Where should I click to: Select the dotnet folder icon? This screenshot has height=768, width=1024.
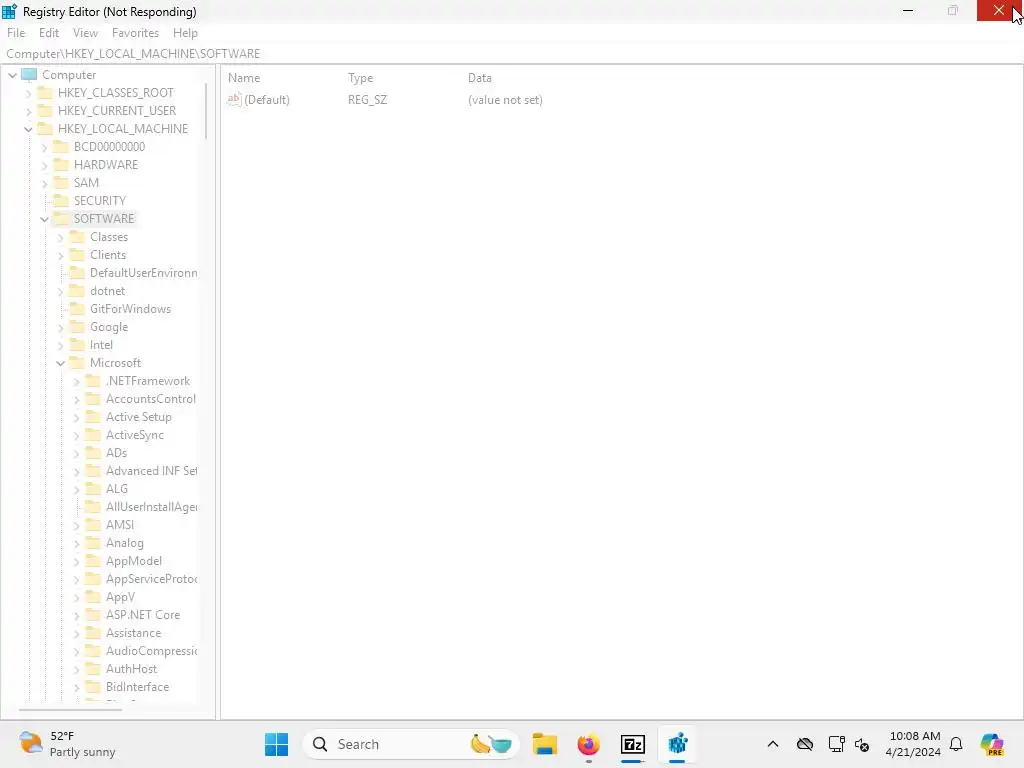coord(77,291)
